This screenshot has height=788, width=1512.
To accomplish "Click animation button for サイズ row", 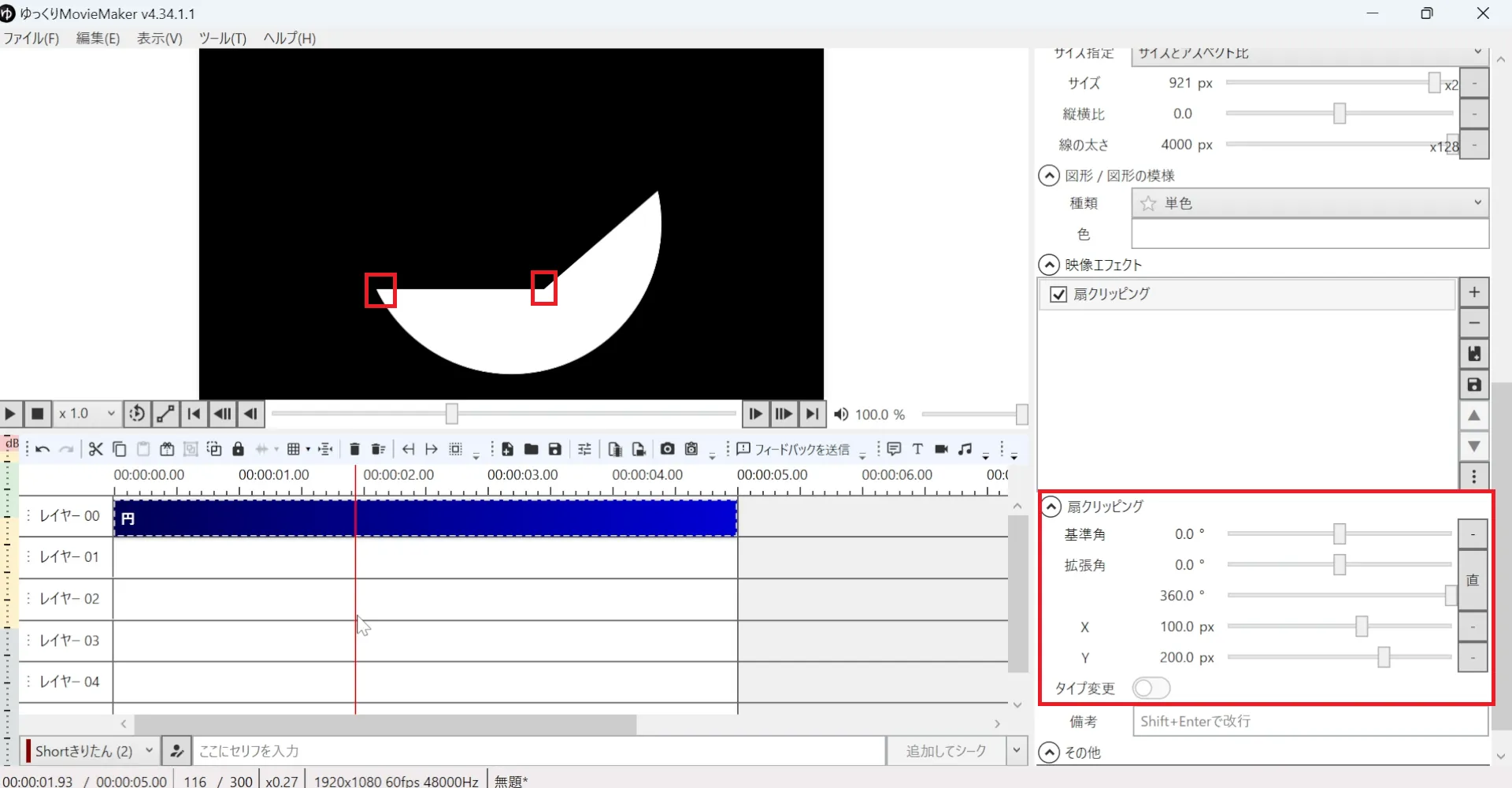I will tap(1474, 82).
